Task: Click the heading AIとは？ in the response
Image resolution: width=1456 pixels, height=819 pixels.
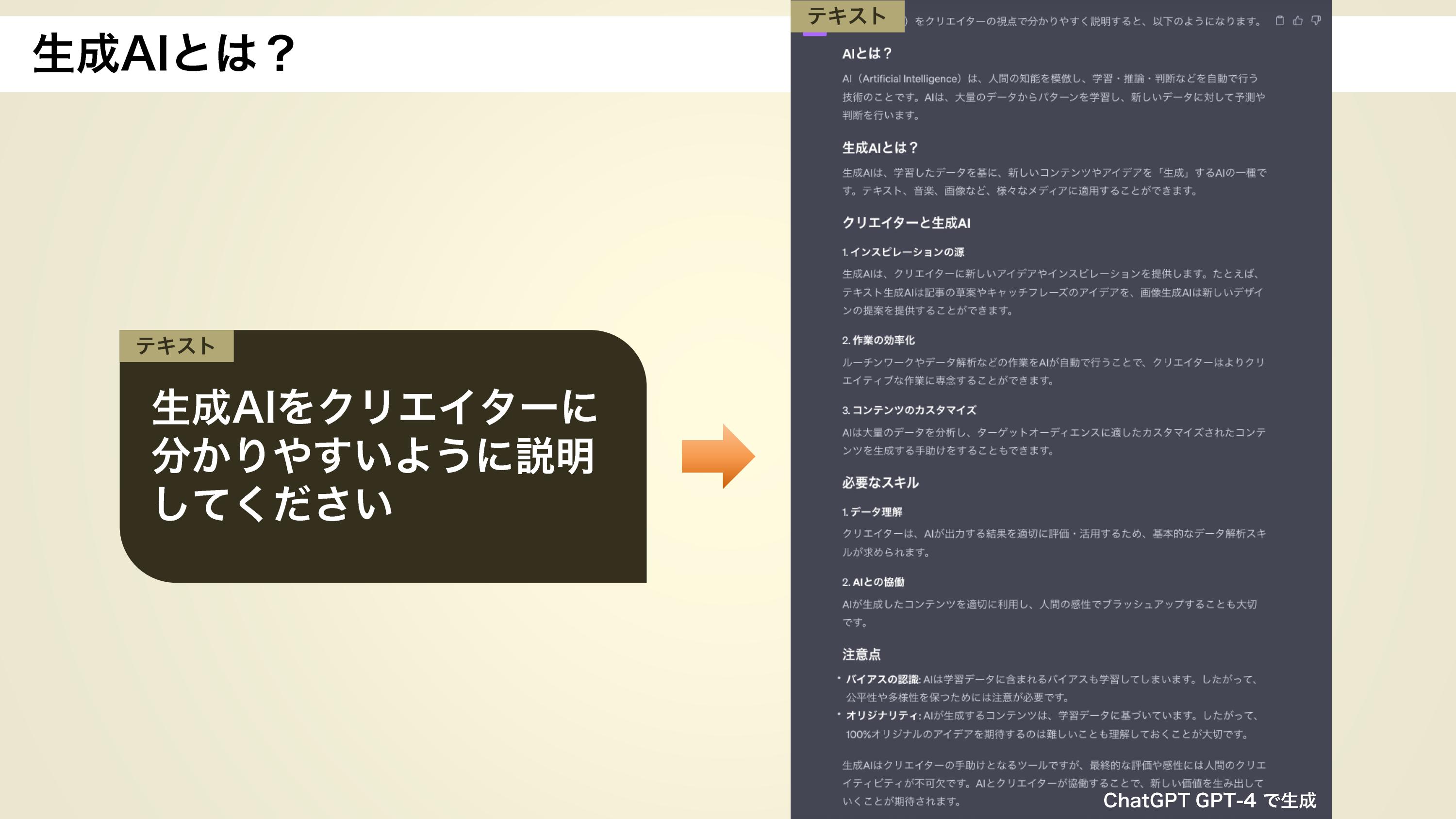Action: [x=866, y=54]
